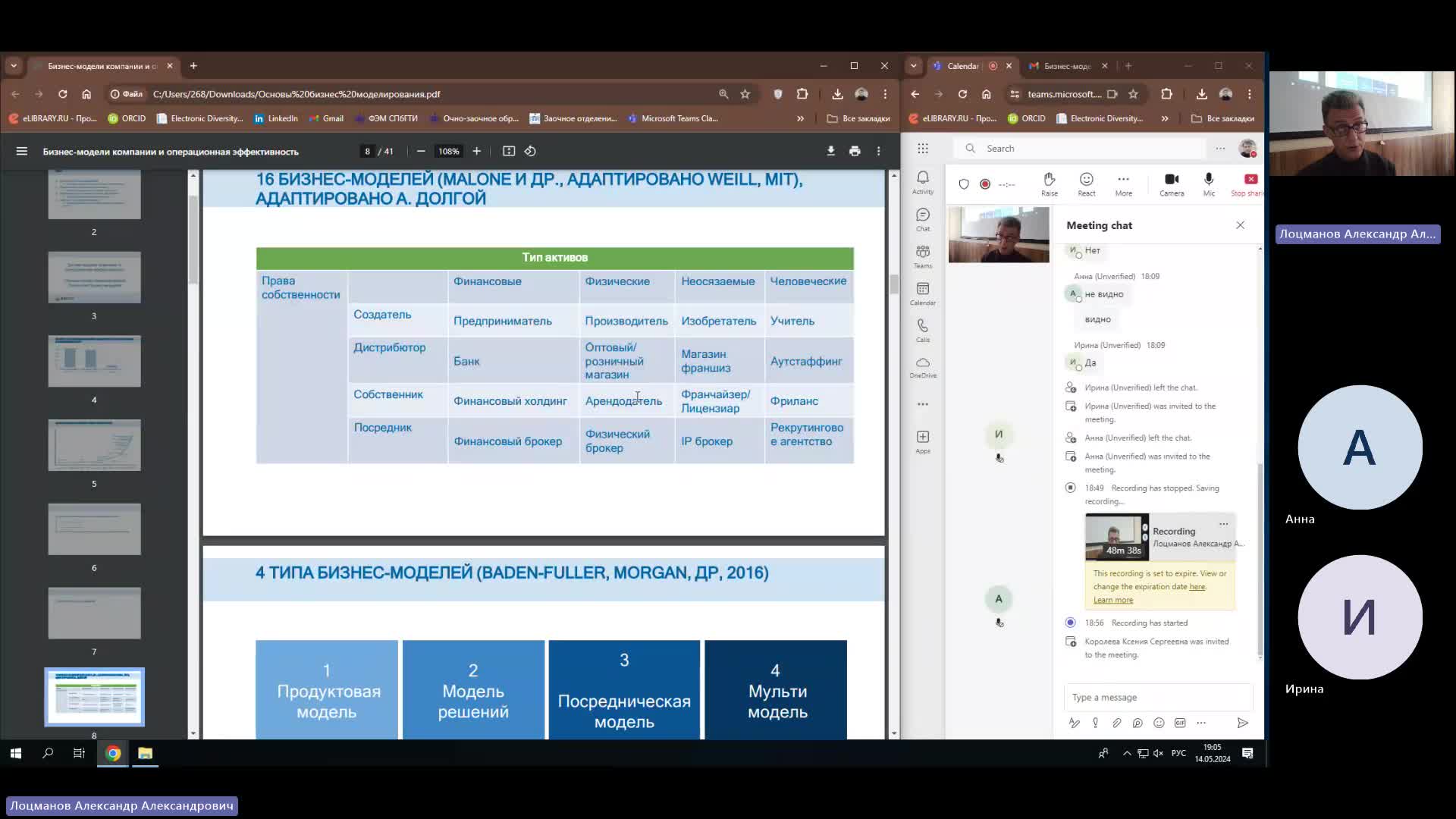The height and width of the screenshot is (819, 1456).
Task: Open the GIF picker in chat compose
Action: [1180, 723]
